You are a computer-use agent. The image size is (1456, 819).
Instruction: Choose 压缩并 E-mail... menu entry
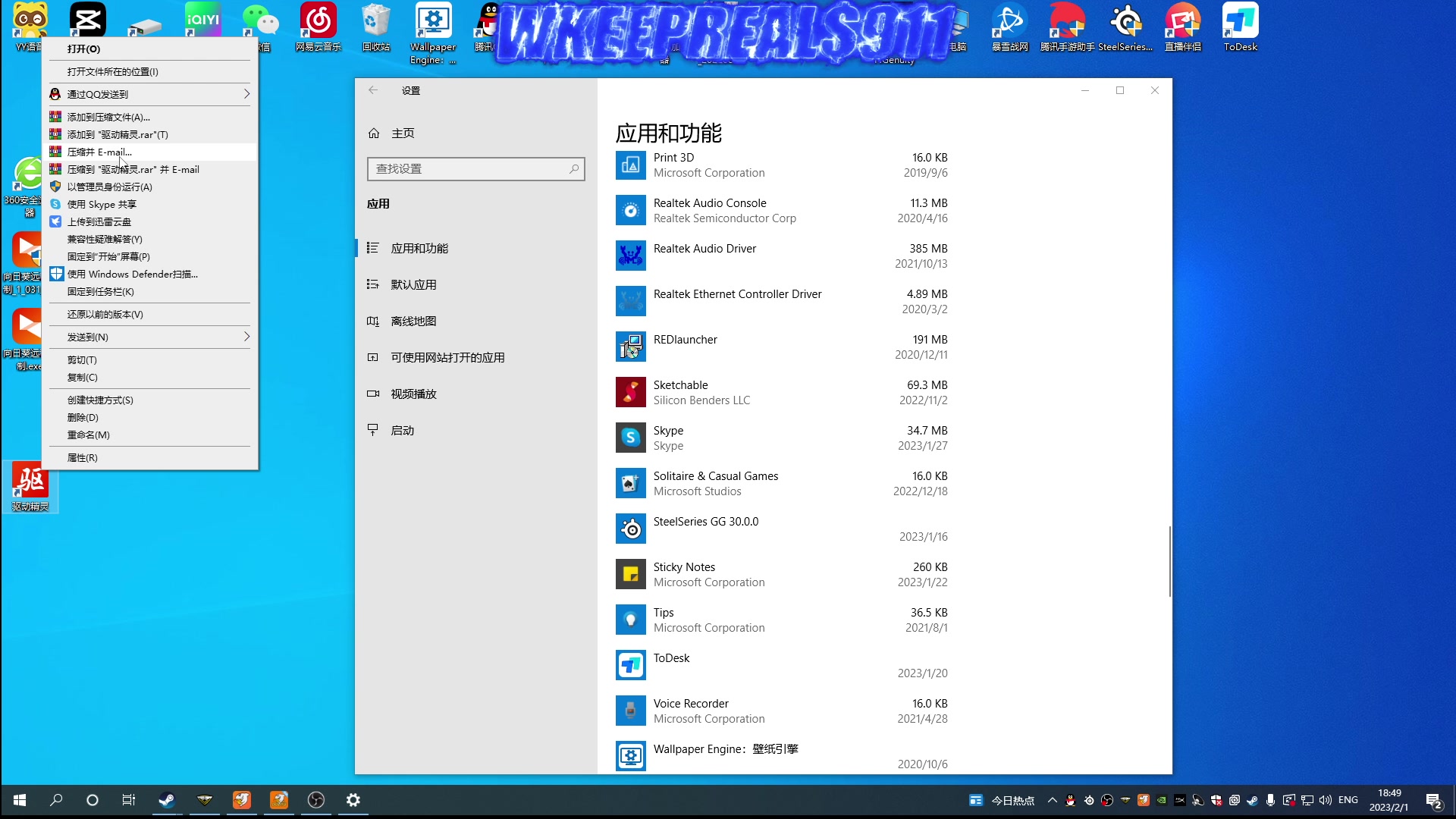[x=150, y=152]
